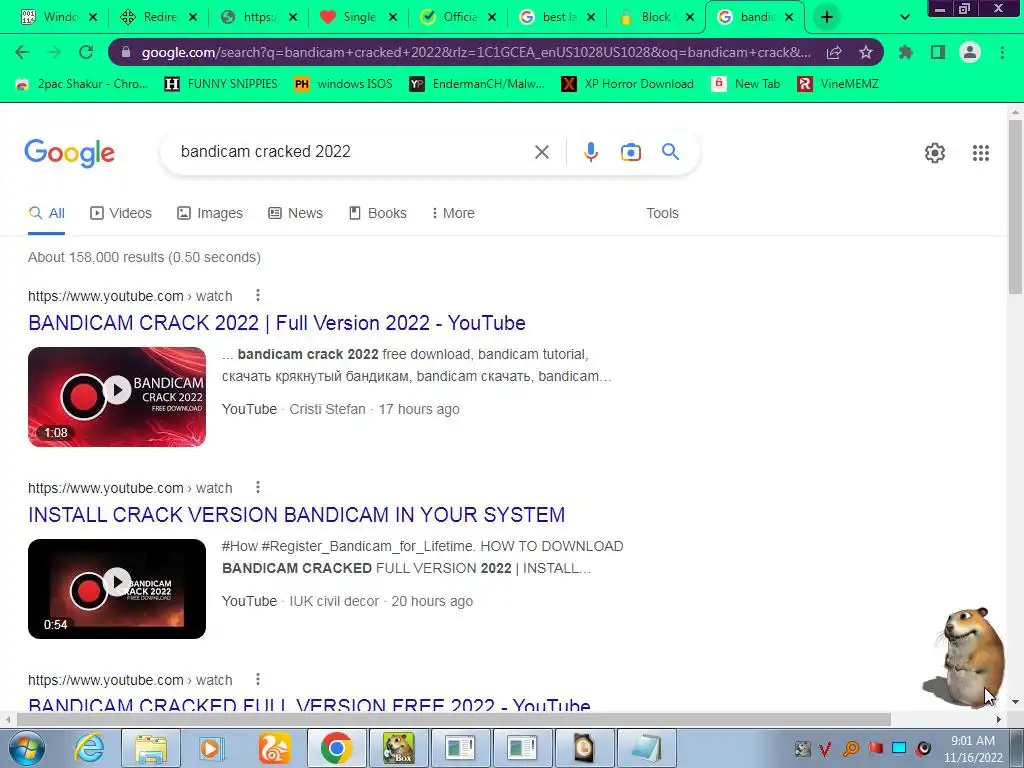Expand the More search filters menu
This screenshot has width=1024, height=768.
click(x=453, y=213)
